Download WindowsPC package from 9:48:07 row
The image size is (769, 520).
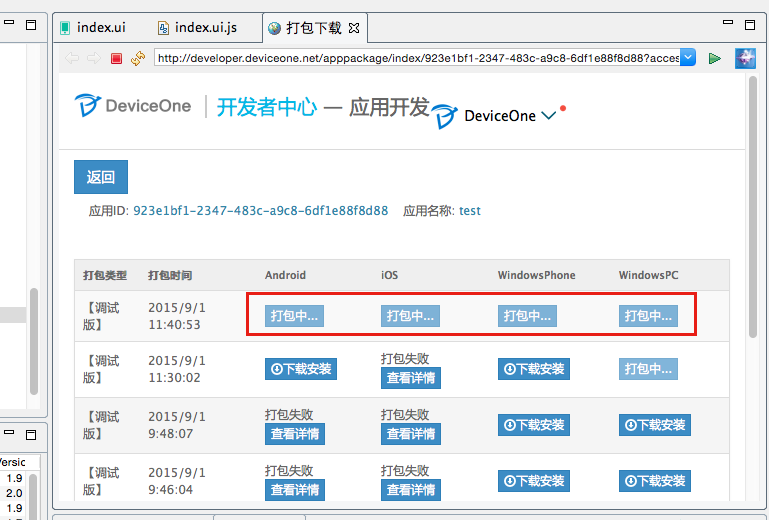click(655, 425)
